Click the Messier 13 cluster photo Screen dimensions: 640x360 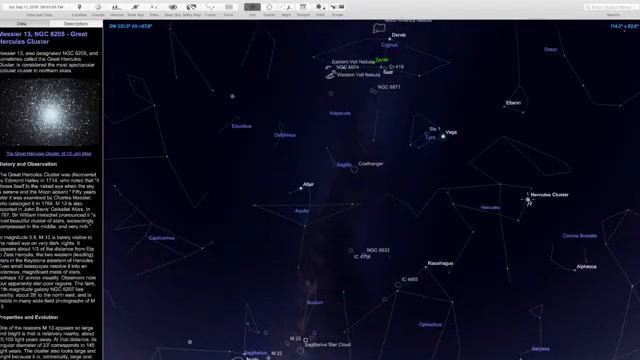[50, 112]
